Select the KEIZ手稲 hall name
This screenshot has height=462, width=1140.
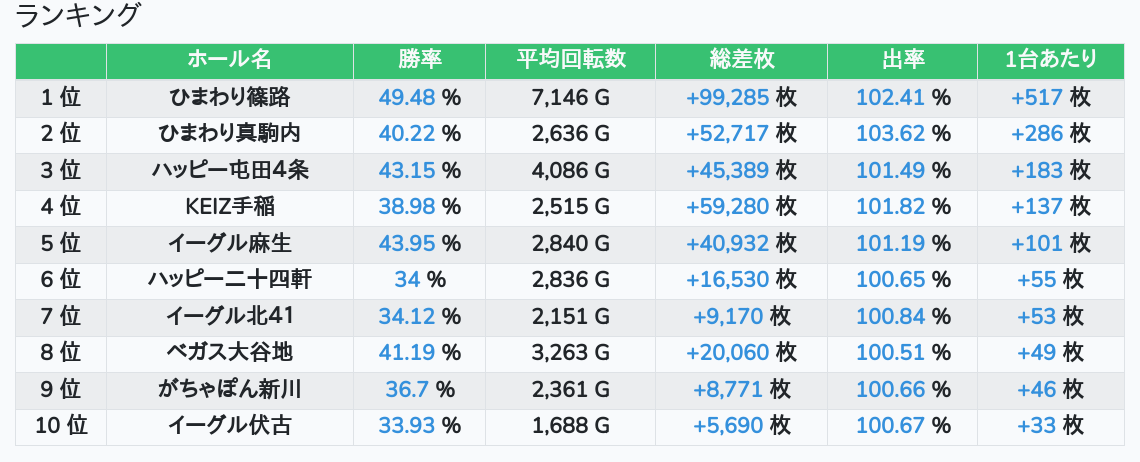(x=229, y=207)
